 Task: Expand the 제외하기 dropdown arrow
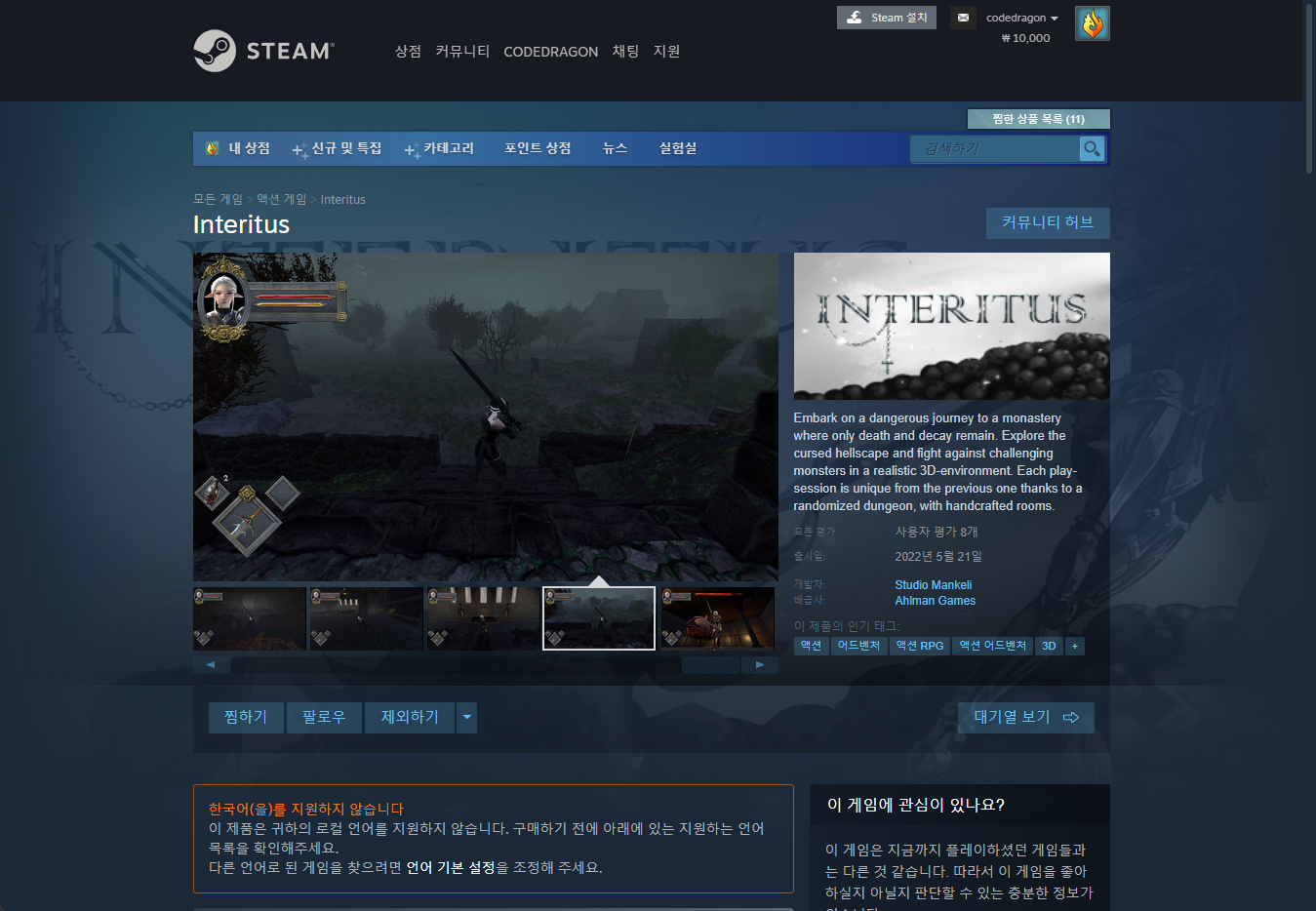(x=467, y=717)
